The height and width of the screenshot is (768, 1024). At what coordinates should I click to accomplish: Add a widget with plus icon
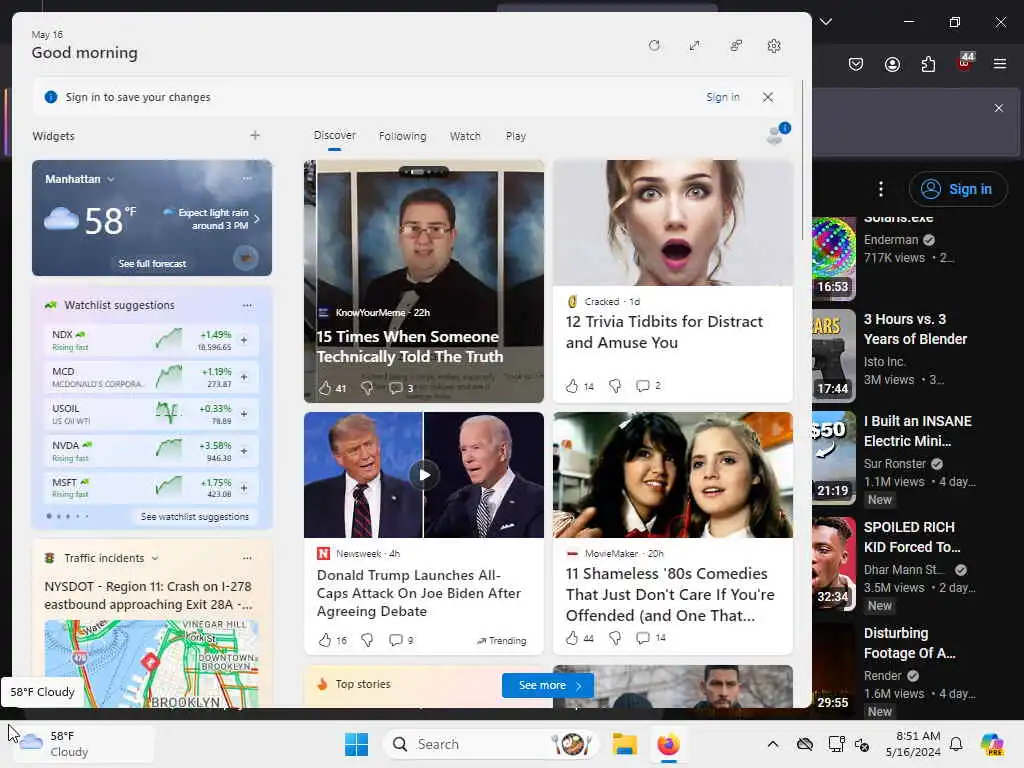coord(255,135)
